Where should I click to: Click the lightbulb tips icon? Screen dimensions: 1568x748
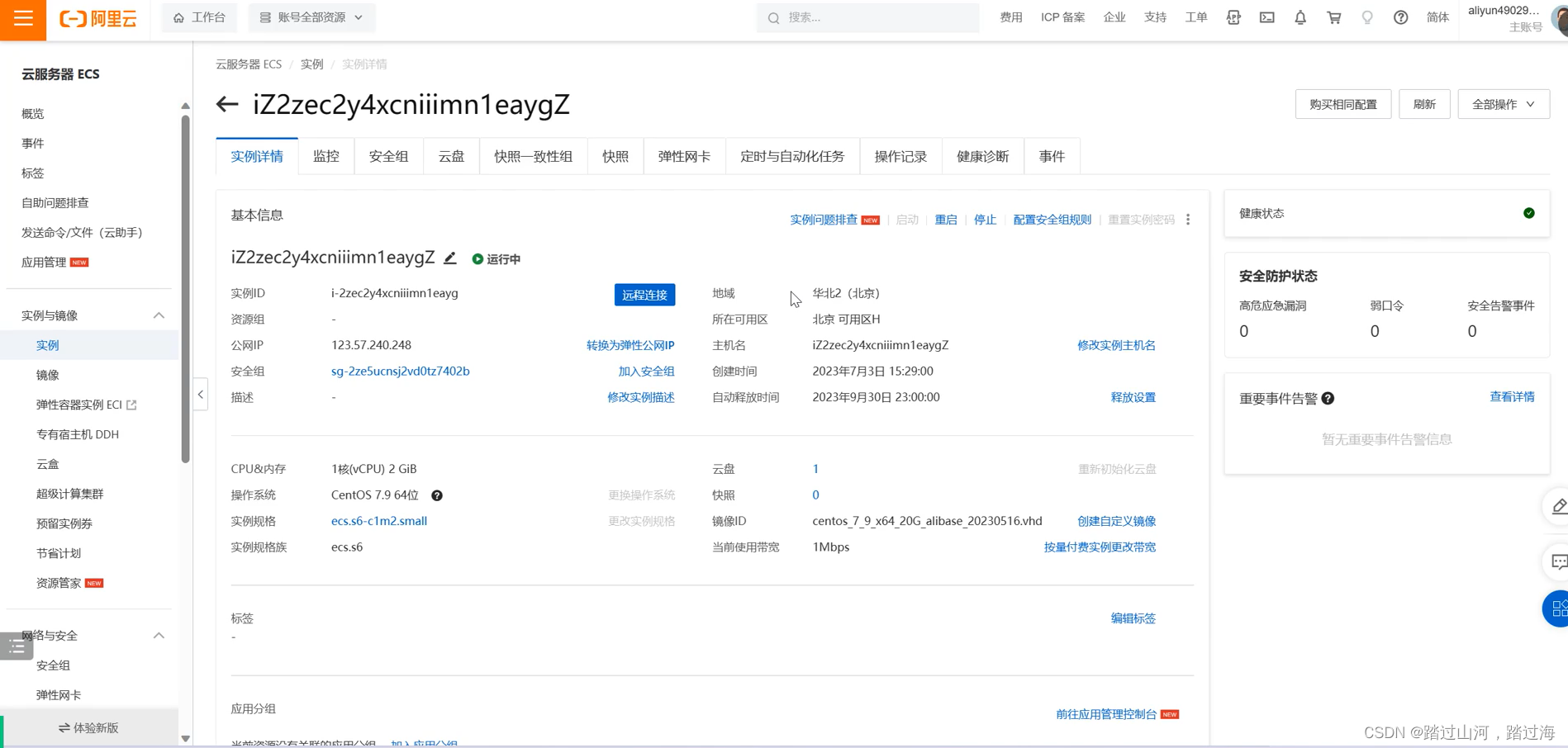[1367, 17]
